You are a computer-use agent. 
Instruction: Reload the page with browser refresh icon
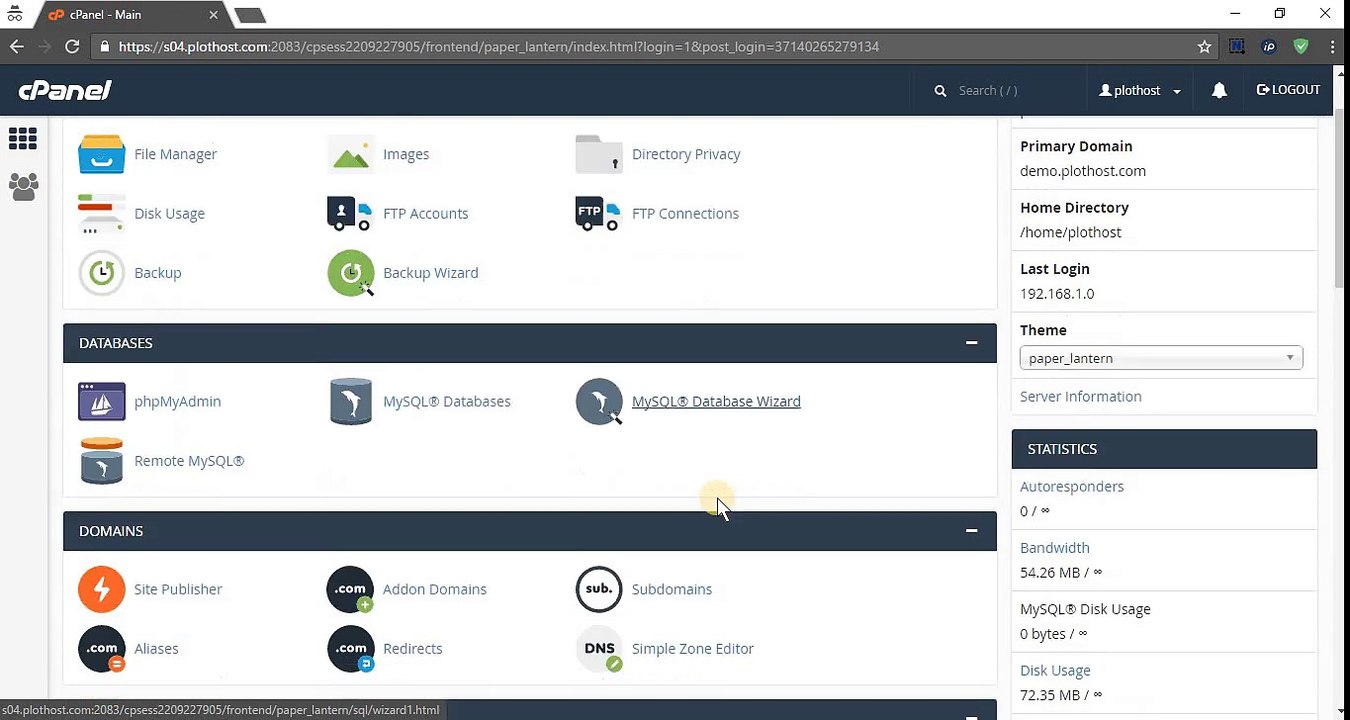[72, 46]
